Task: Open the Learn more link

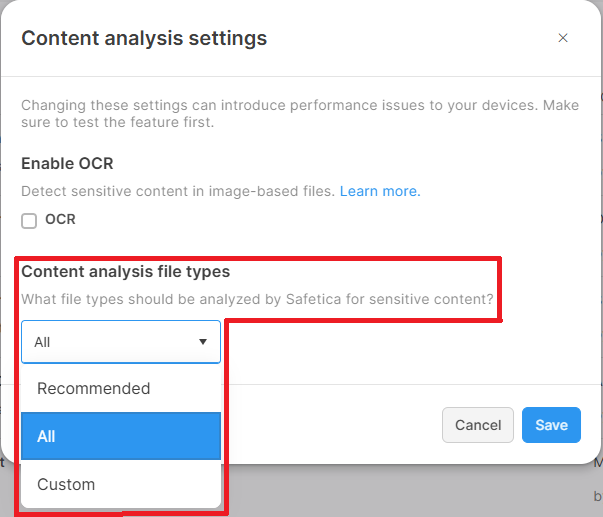Action: 380,190
